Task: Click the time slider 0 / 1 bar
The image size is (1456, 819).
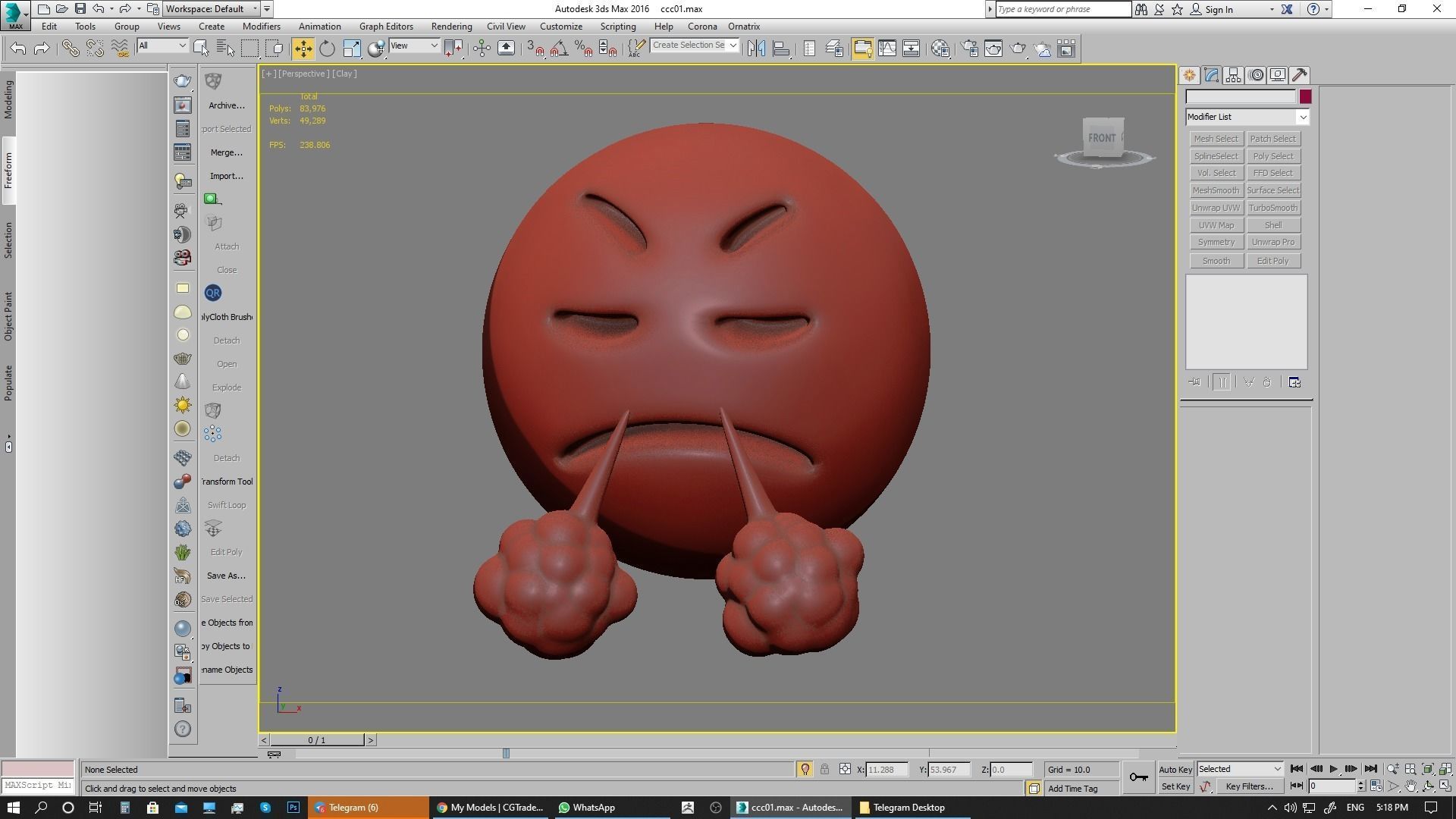Action: (316, 740)
